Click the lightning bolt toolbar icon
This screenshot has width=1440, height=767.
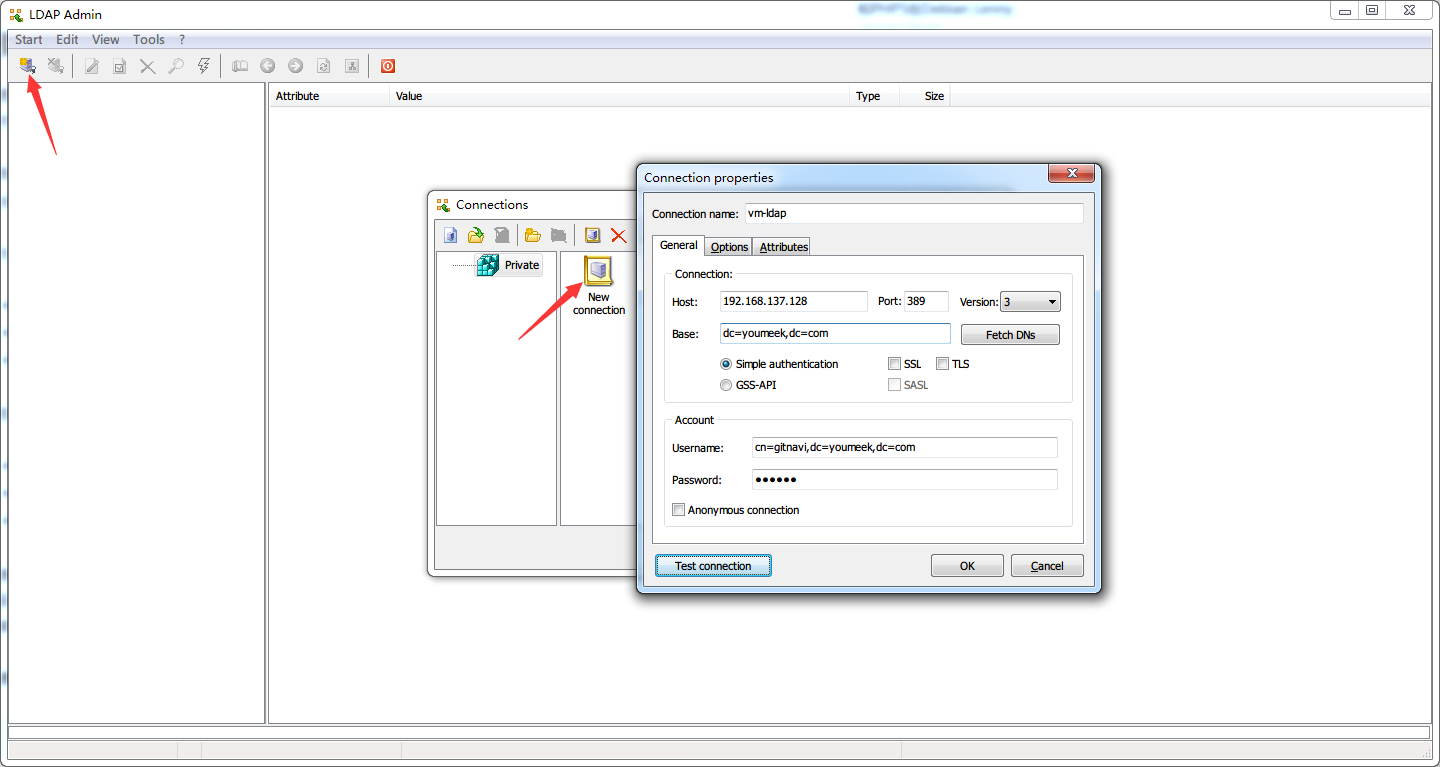pyautogui.click(x=203, y=65)
